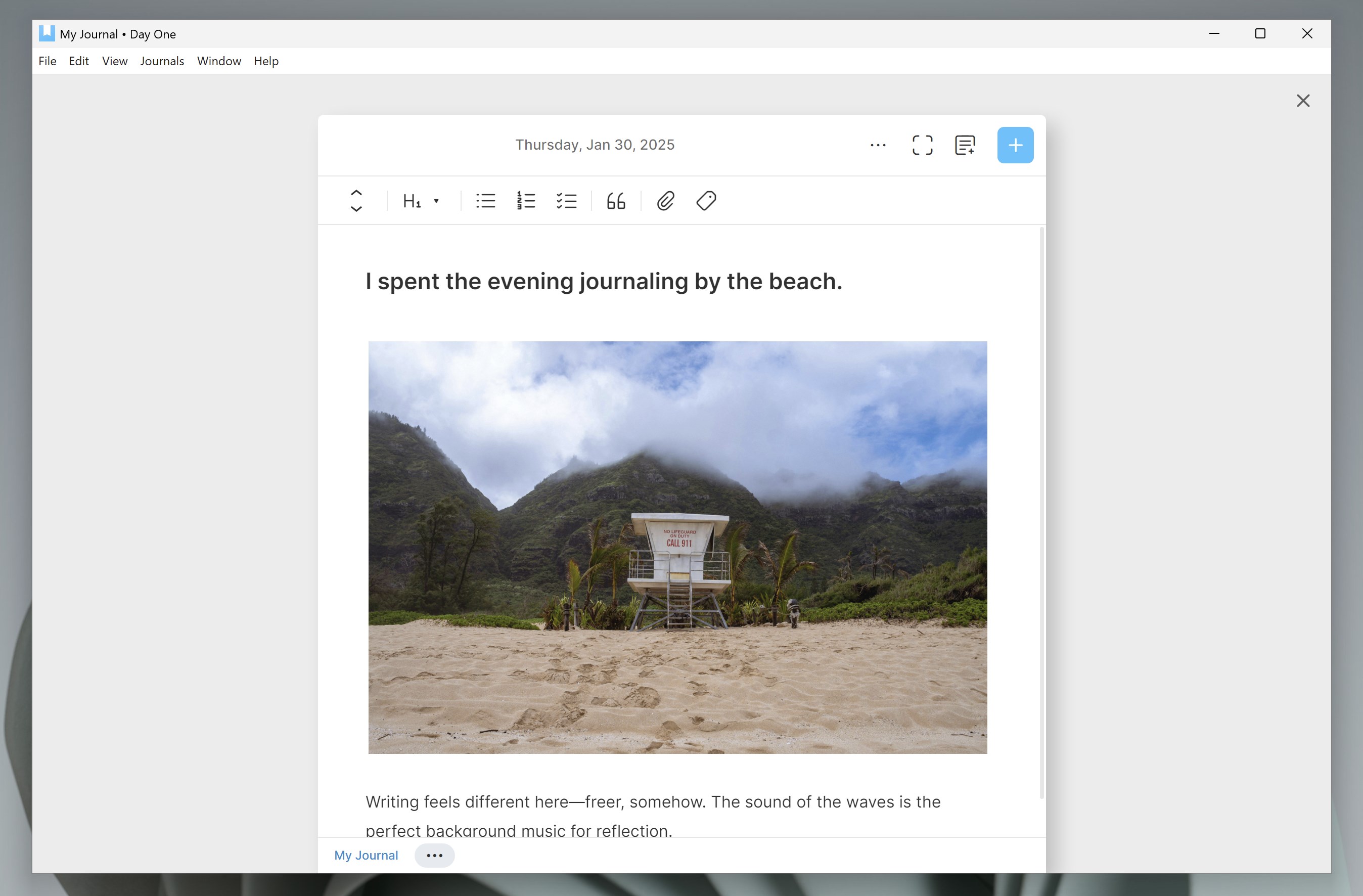Open the Journals menu
The height and width of the screenshot is (896, 1363).
coord(162,61)
